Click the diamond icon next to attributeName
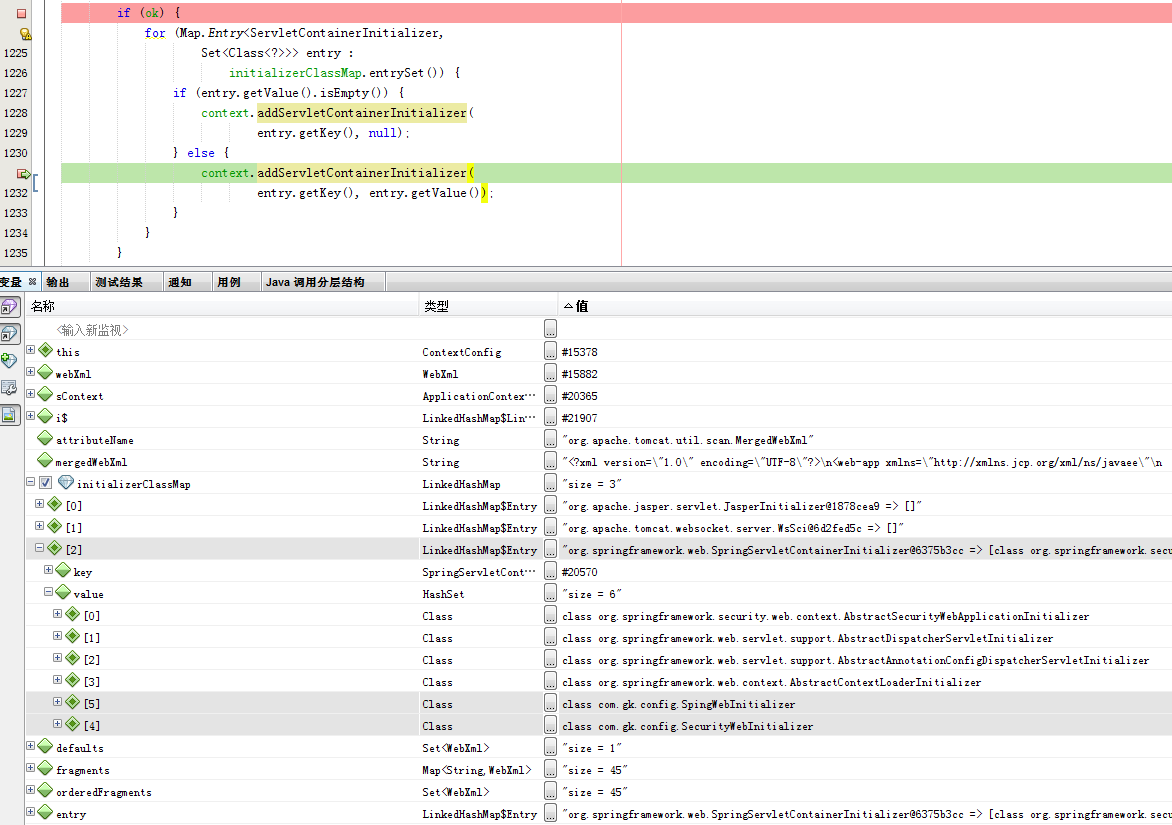This screenshot has height=825, width=1172. click(45, 438)
